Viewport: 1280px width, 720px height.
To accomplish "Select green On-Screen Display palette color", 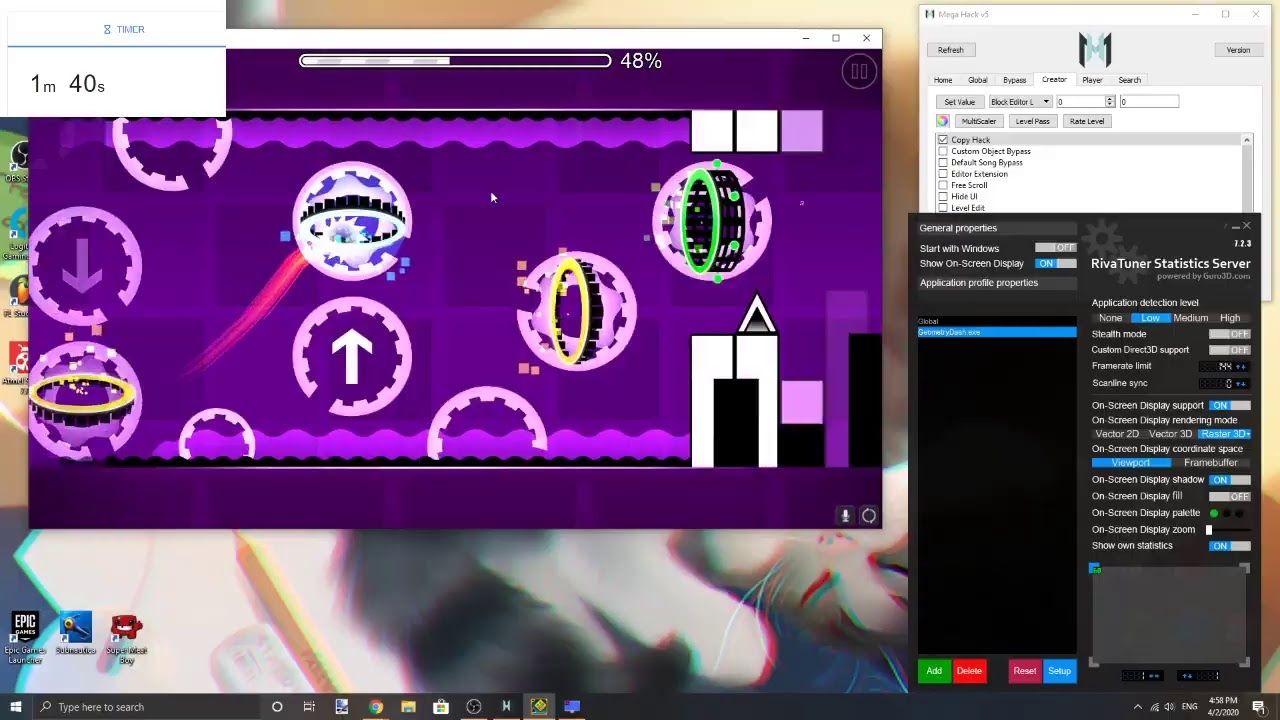I will (x=1214, y=513).
